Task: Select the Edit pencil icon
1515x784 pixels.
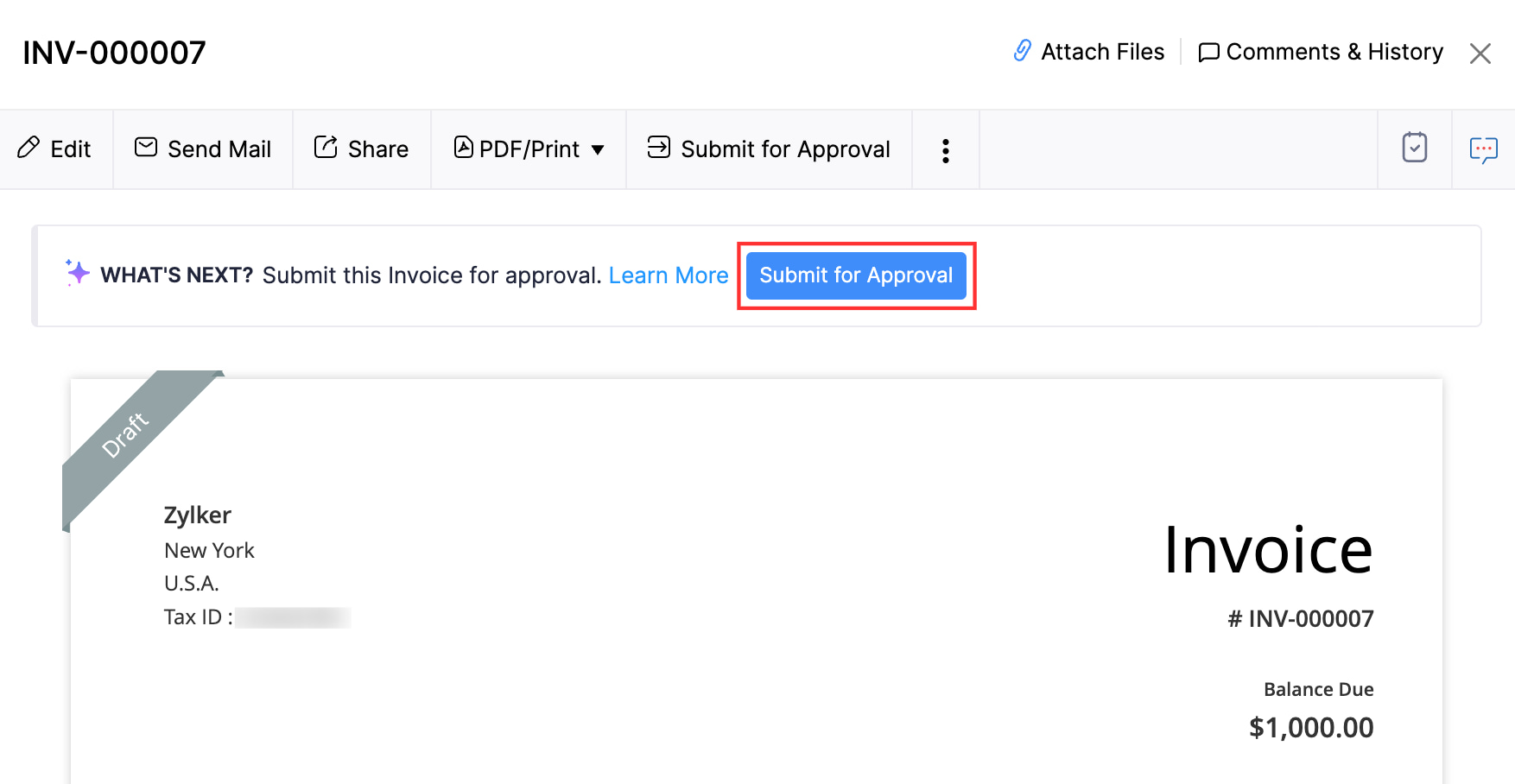Action: point(30,149)
